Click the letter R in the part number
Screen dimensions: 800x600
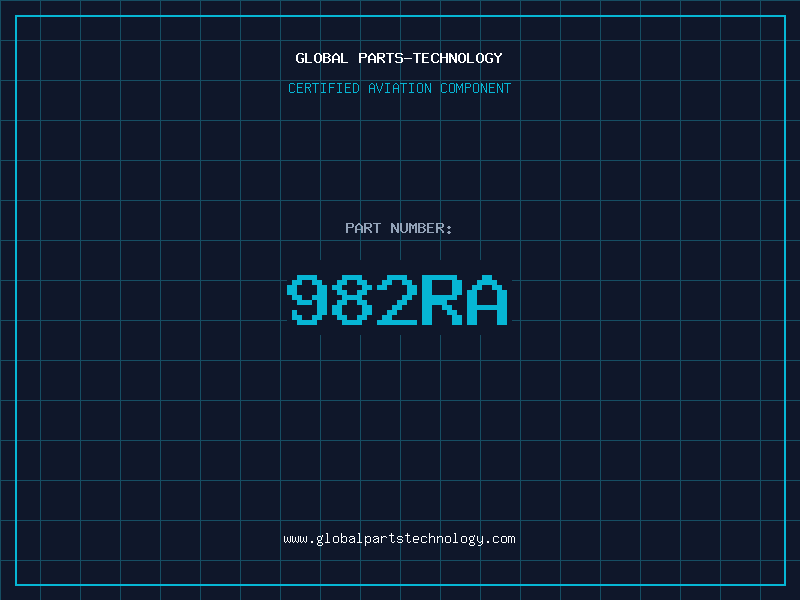point(442,301)
